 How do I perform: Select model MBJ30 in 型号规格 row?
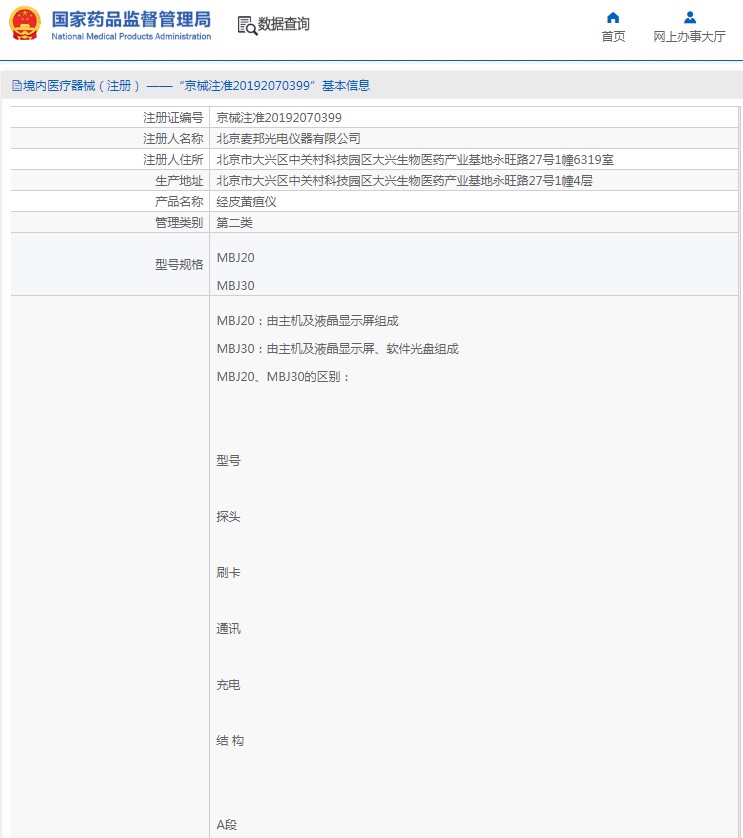[x=236, y=286]
